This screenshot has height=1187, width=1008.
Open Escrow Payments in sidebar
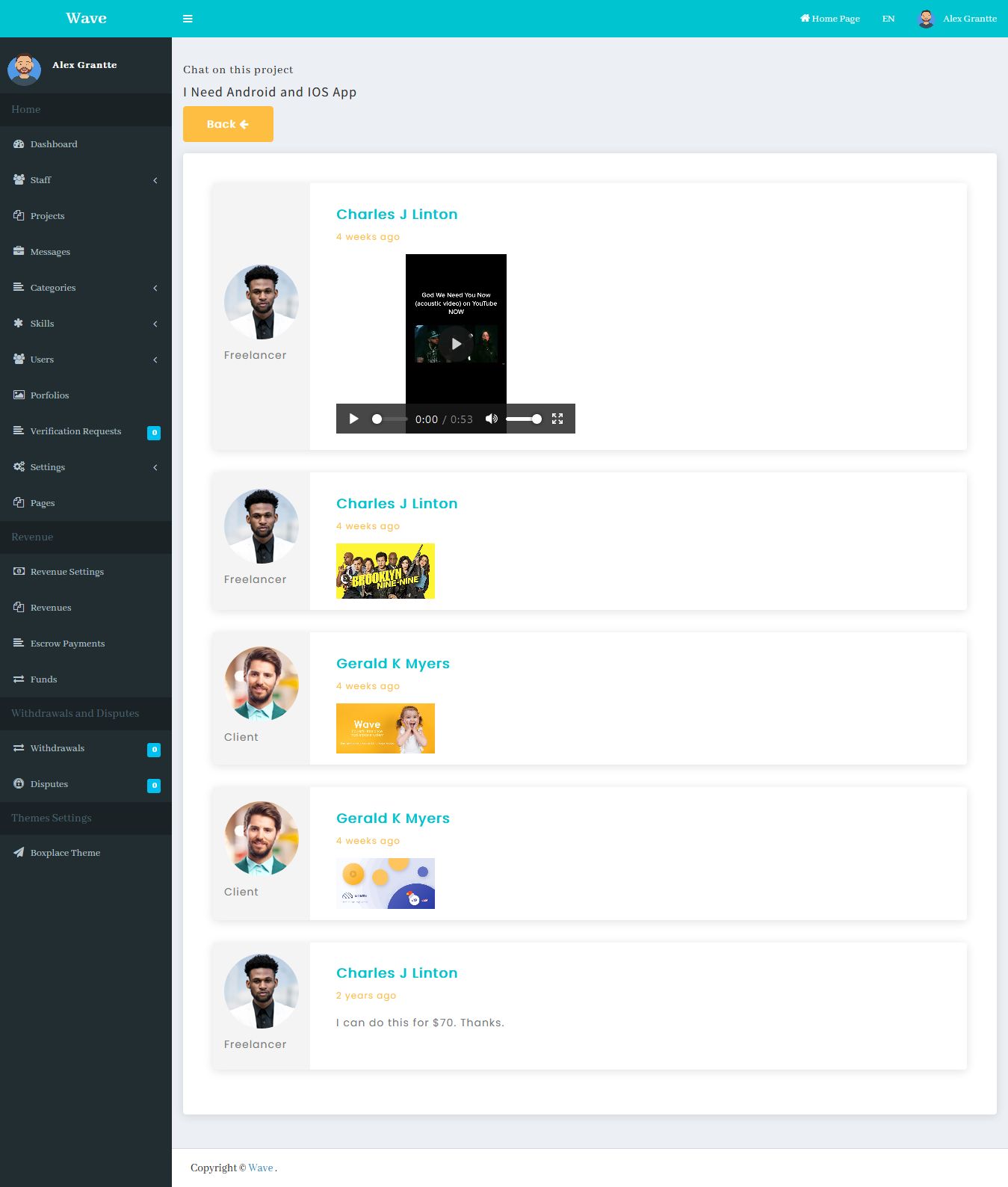pyautogui.click(x=86, y=644)
